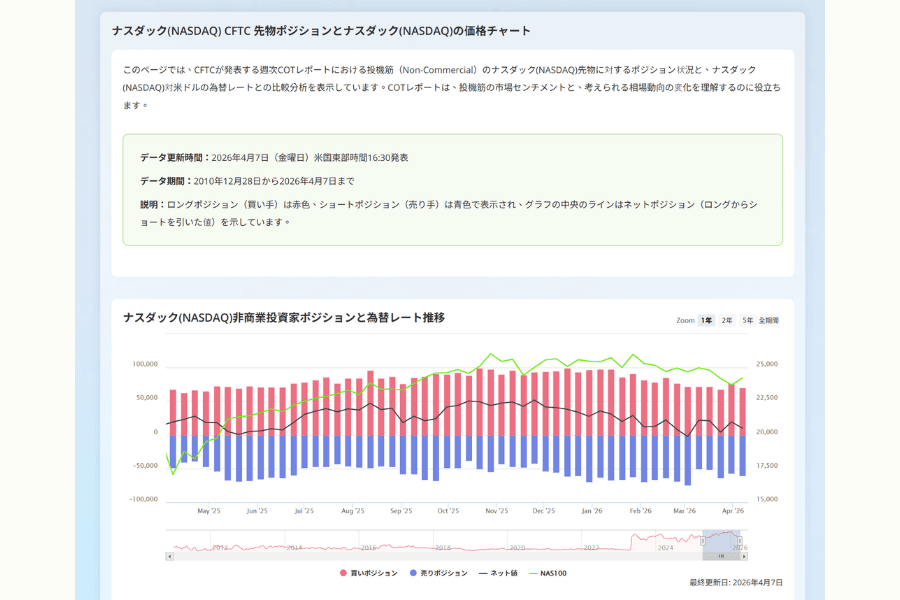
Task: Select the 1年 zoom range button
Action: (x=707, y=321)
